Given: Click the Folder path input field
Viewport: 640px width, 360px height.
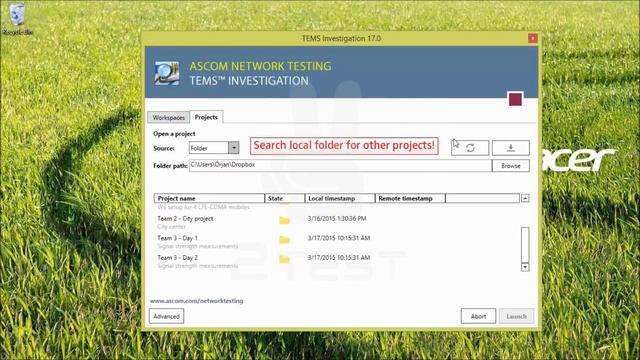Looking at the screenshot, I should pyautogui.click(x=340, y=165).
